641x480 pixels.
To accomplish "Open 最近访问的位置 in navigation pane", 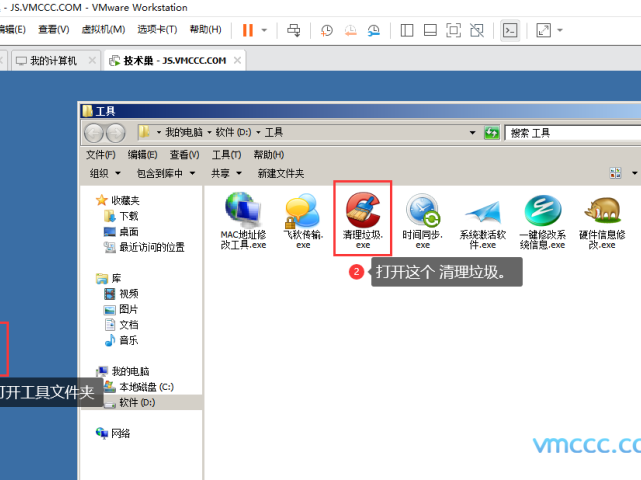I will click(144, 247).
